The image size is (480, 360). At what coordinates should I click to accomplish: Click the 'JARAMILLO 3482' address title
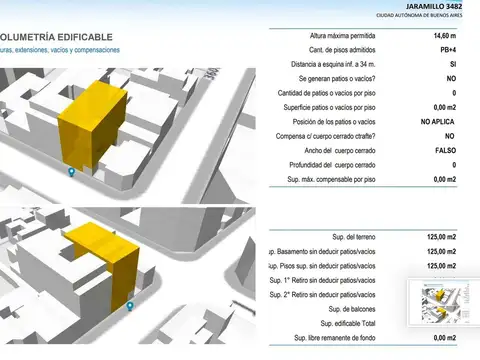coord(434,6)
